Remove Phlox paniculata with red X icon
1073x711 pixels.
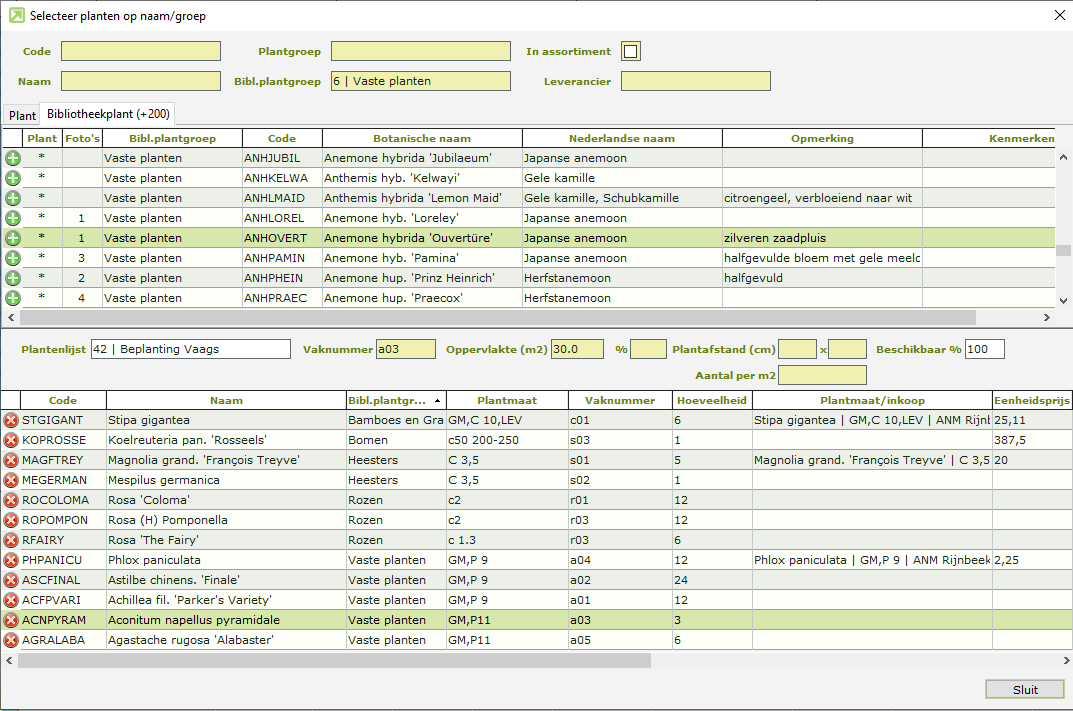click(x=11, y=560)
